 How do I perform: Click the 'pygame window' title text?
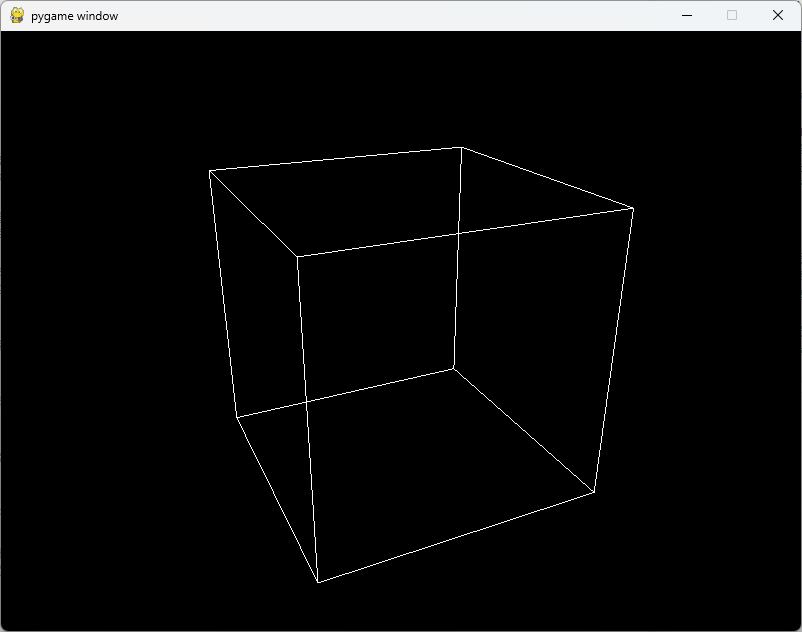(75, 16)
